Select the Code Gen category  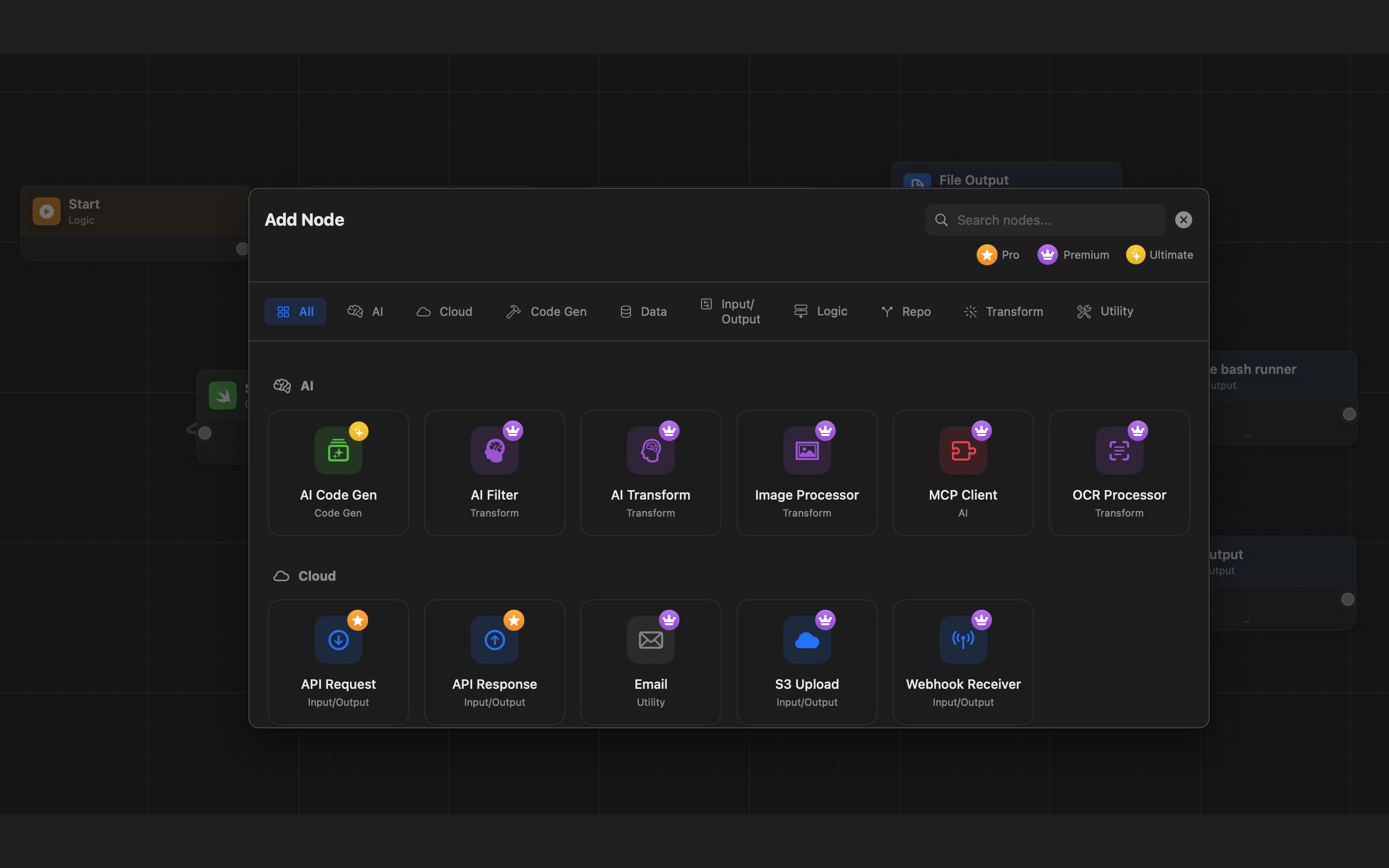(546, 311)
